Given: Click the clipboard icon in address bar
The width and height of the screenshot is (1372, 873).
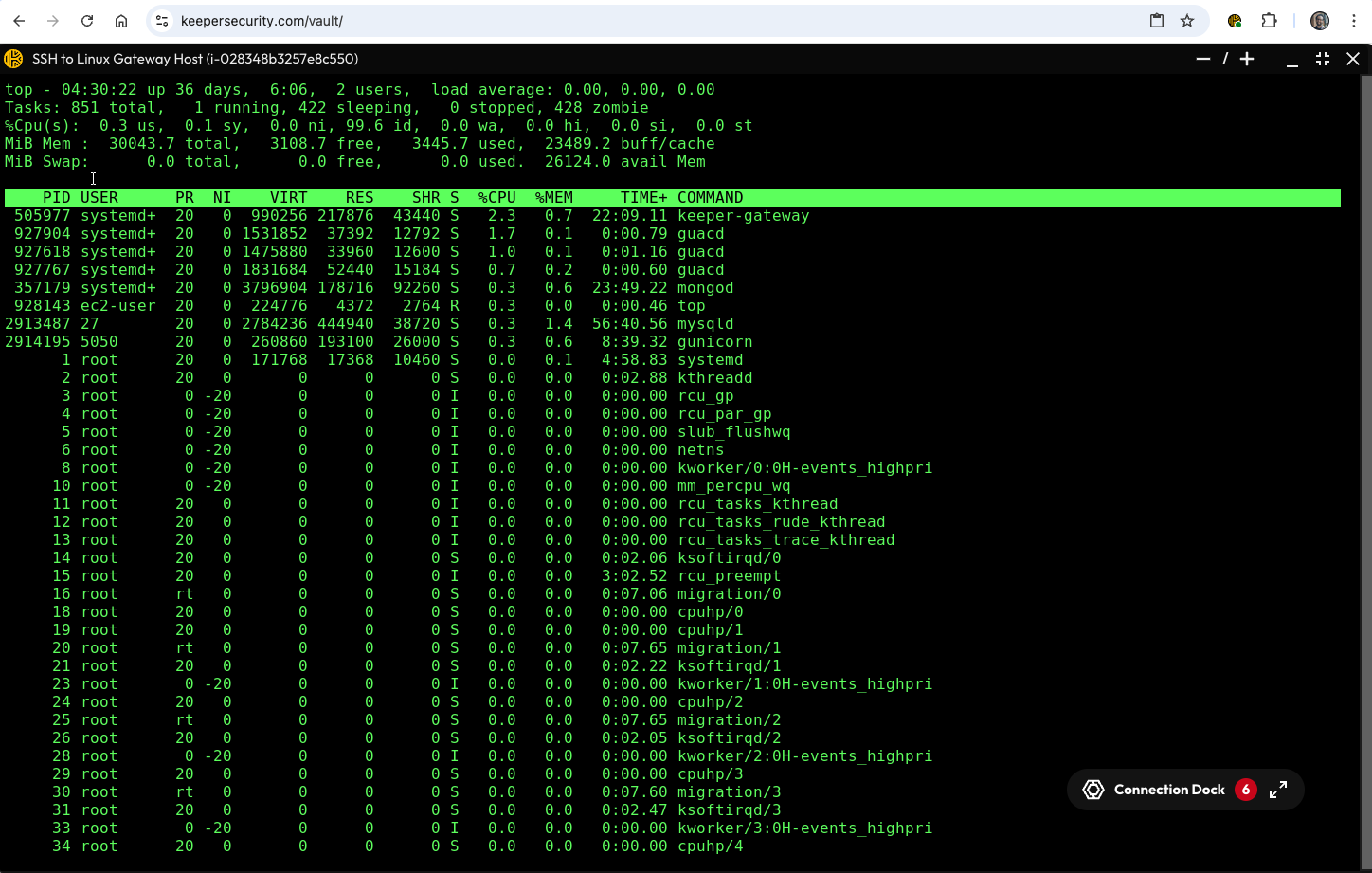Looking at the screenshot, I should tap(1157, 21).
